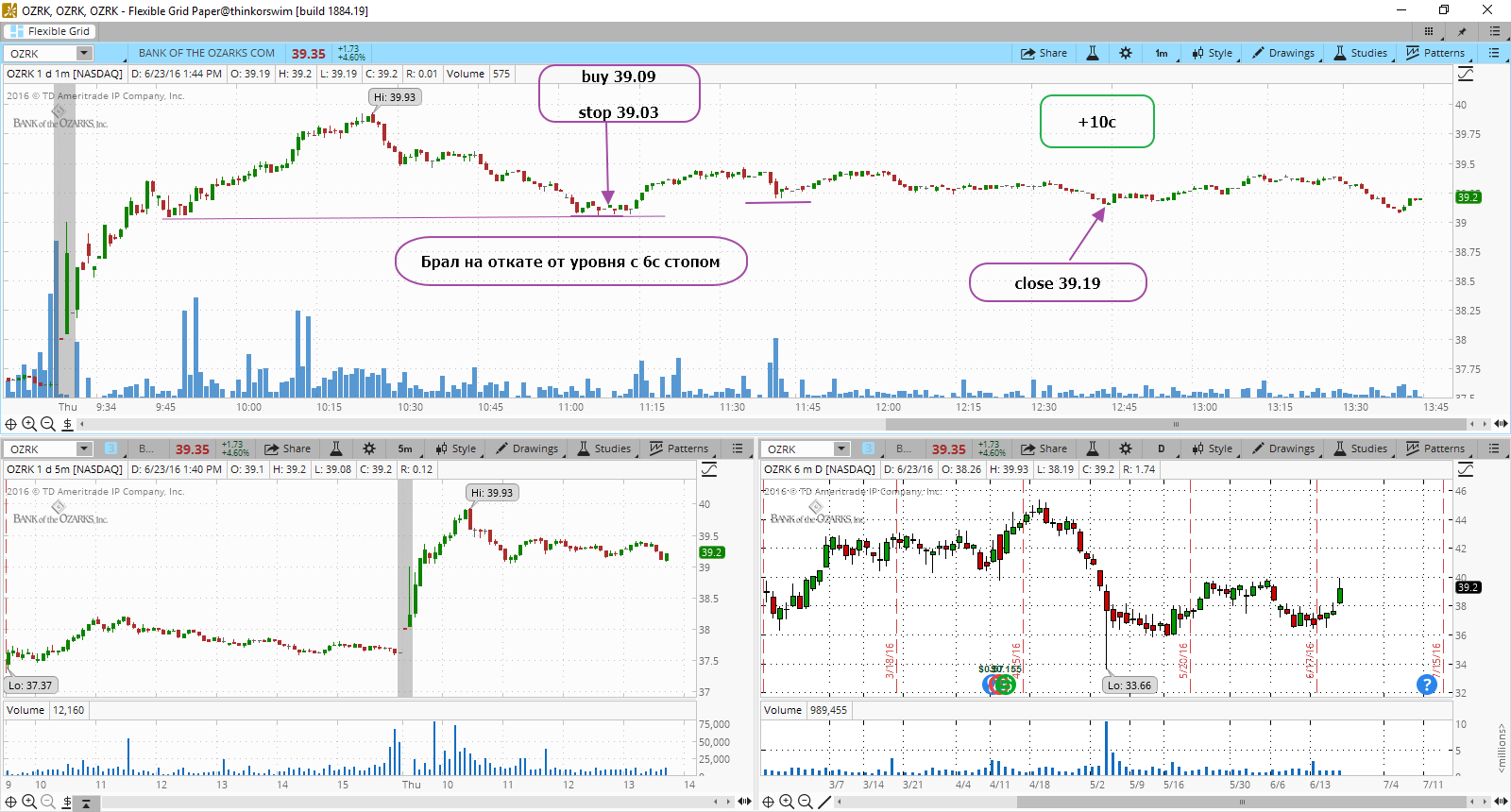Open Share menu in the daily chart toolbar

(1044, 448)
